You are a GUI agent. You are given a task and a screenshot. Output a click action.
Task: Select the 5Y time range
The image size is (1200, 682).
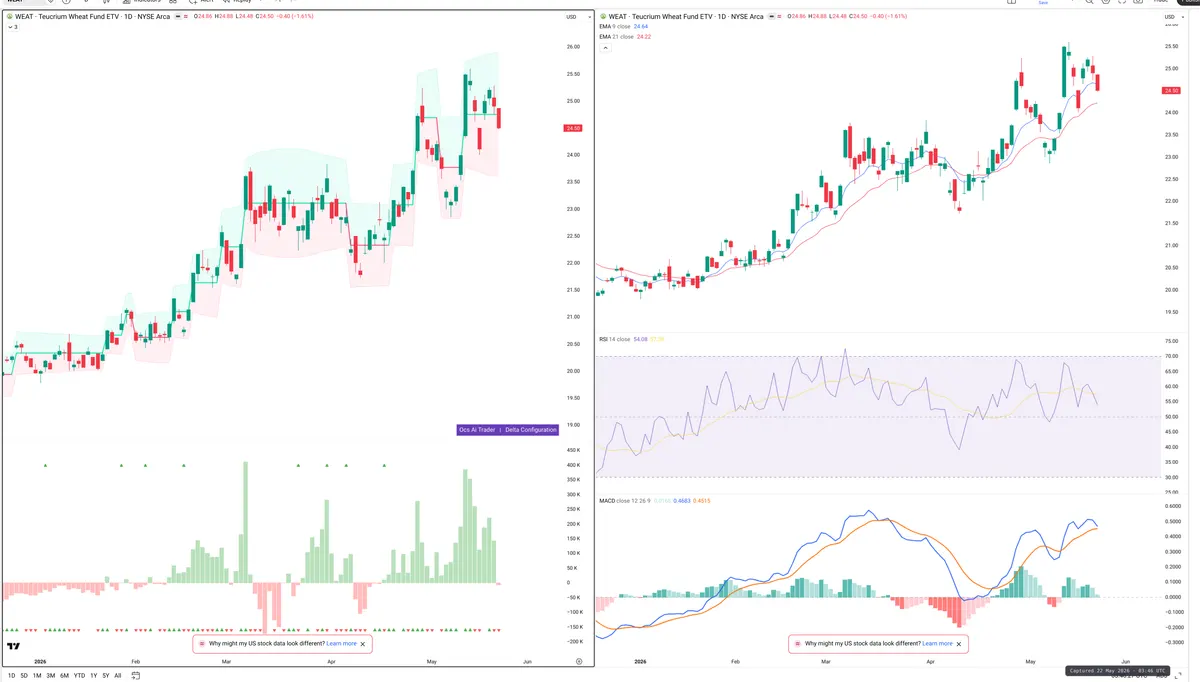(x=105, y=676)
